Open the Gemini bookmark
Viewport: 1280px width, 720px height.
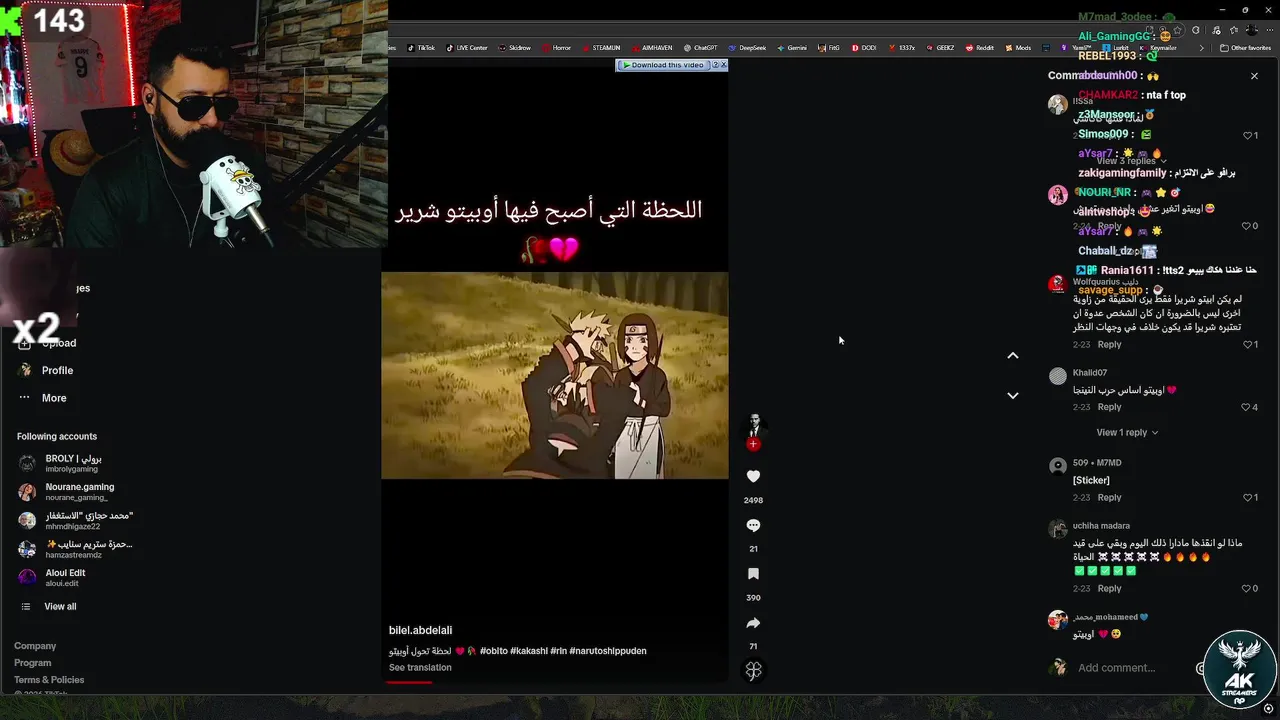pos(792,48)
